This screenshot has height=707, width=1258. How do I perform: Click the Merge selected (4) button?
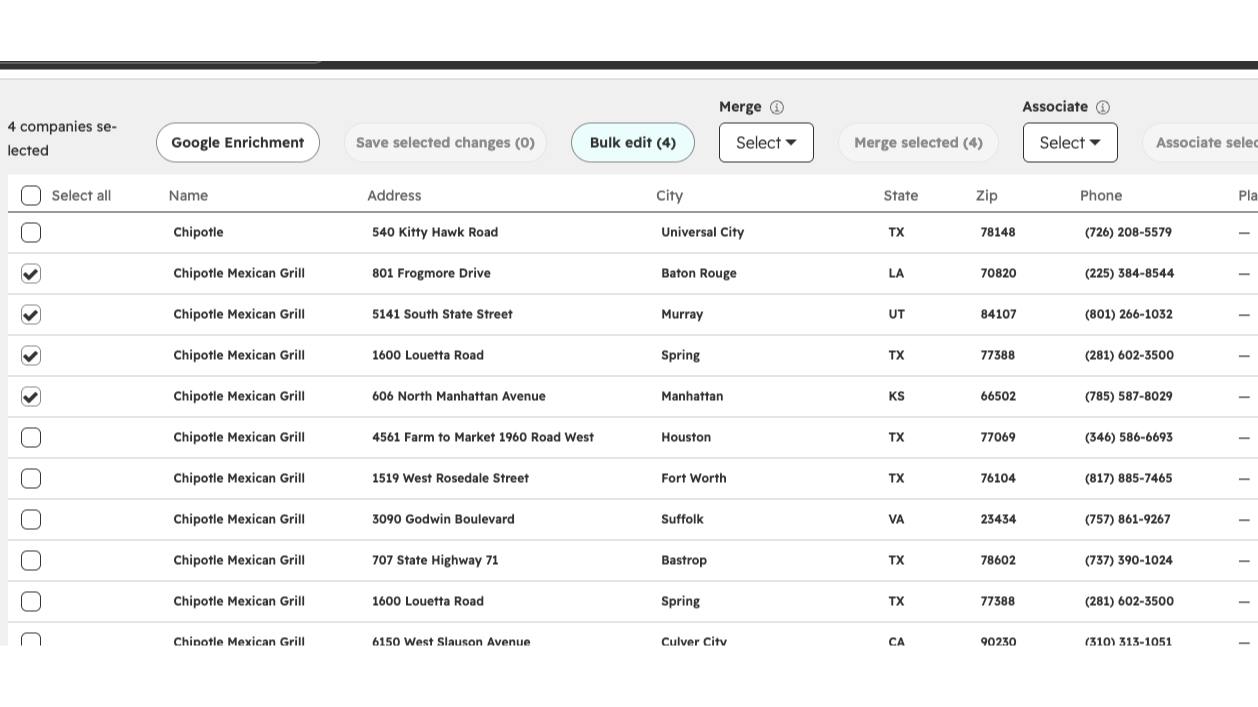pyautogui.click(x=918, y=142)
